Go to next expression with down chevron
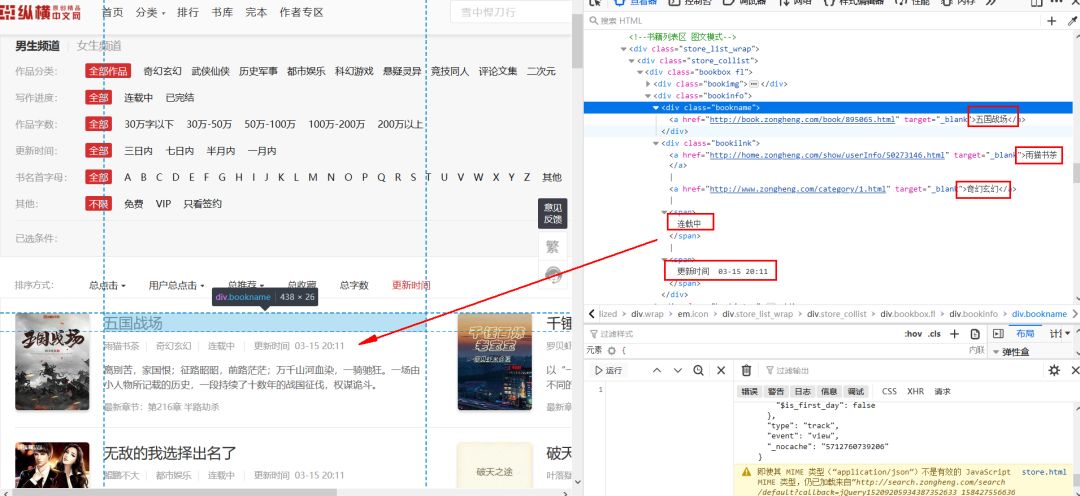1080x496 pixels. coord(678,371)
